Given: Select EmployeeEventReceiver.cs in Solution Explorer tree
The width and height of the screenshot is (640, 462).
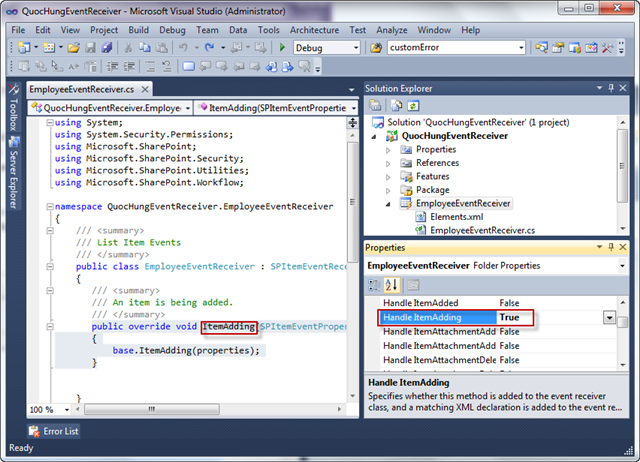Looking at the screenshot, I should 482,231.
